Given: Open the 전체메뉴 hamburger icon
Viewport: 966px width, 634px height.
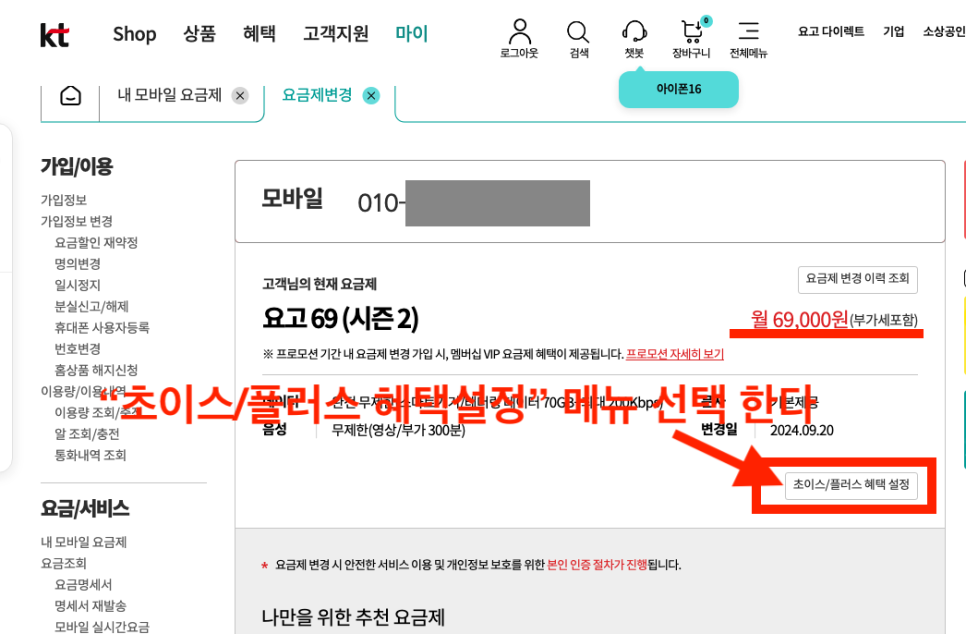Looking at the screenshot, I should click(x=749, y=30).
